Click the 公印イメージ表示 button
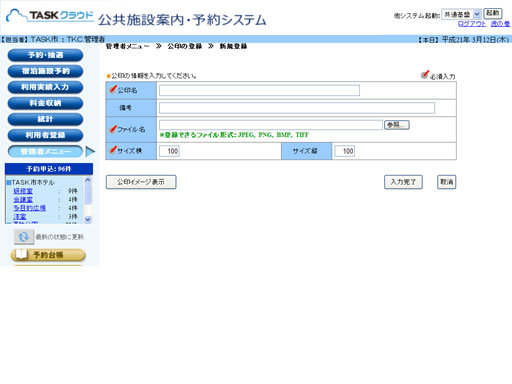512x384 pixels. coord(141,182)
